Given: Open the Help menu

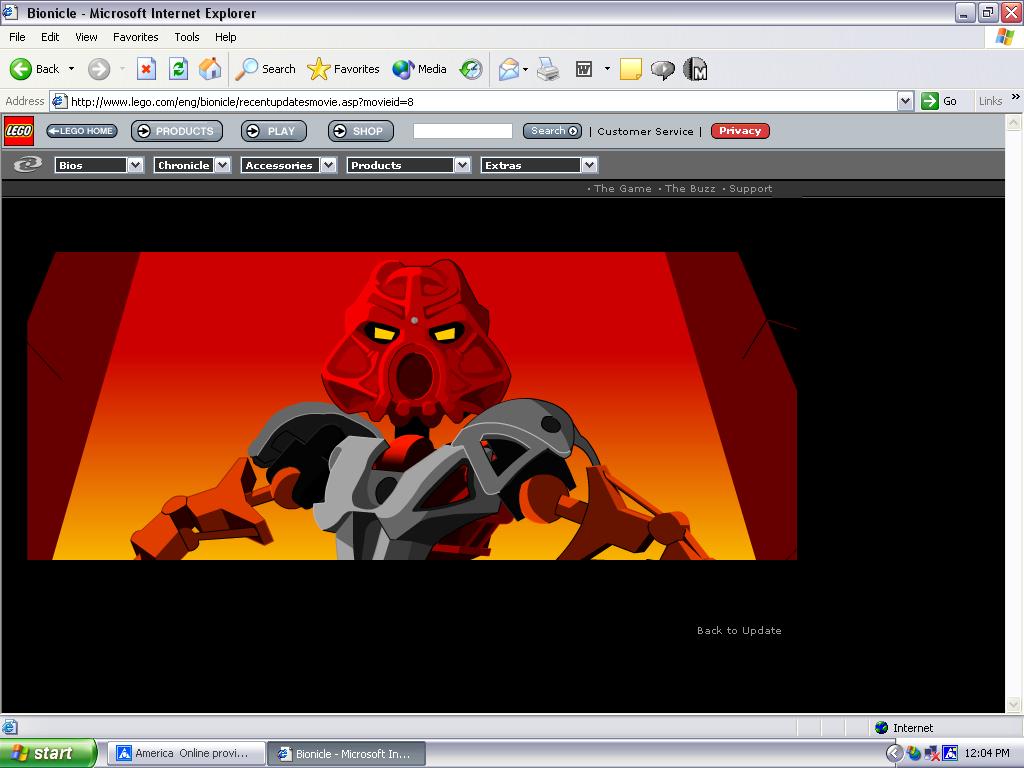Looking at the screenshot, I should click(x=225, y=37).
